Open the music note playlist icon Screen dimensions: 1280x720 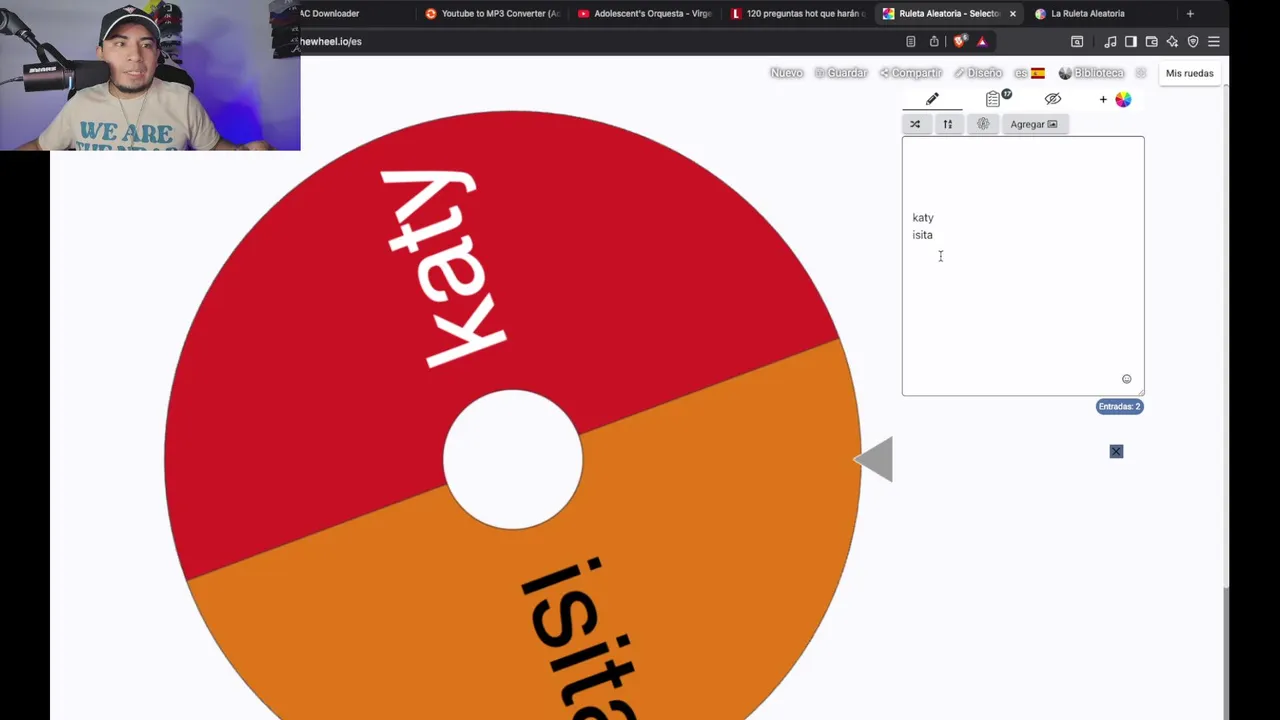click(x=1110, y=41)
